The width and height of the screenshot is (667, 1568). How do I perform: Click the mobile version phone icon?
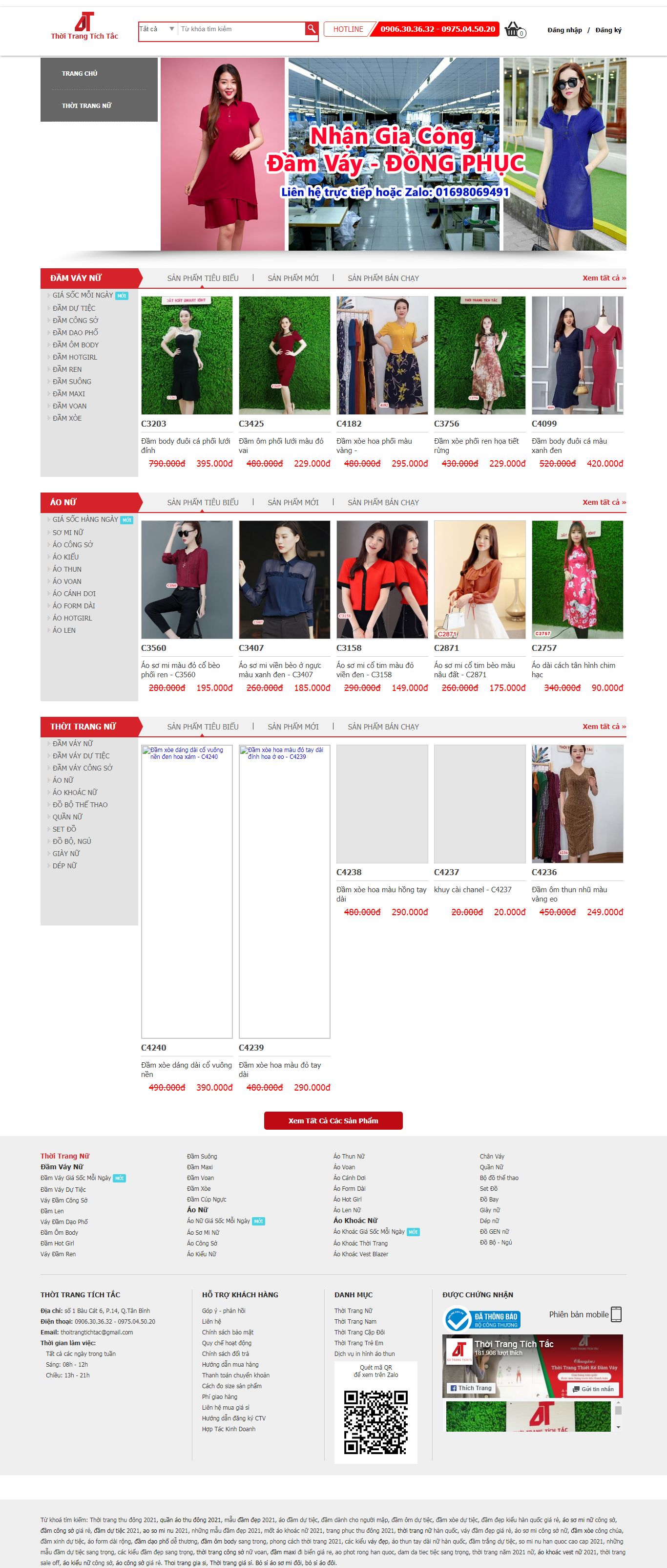pyautogui.click(x=615, y=1314)
